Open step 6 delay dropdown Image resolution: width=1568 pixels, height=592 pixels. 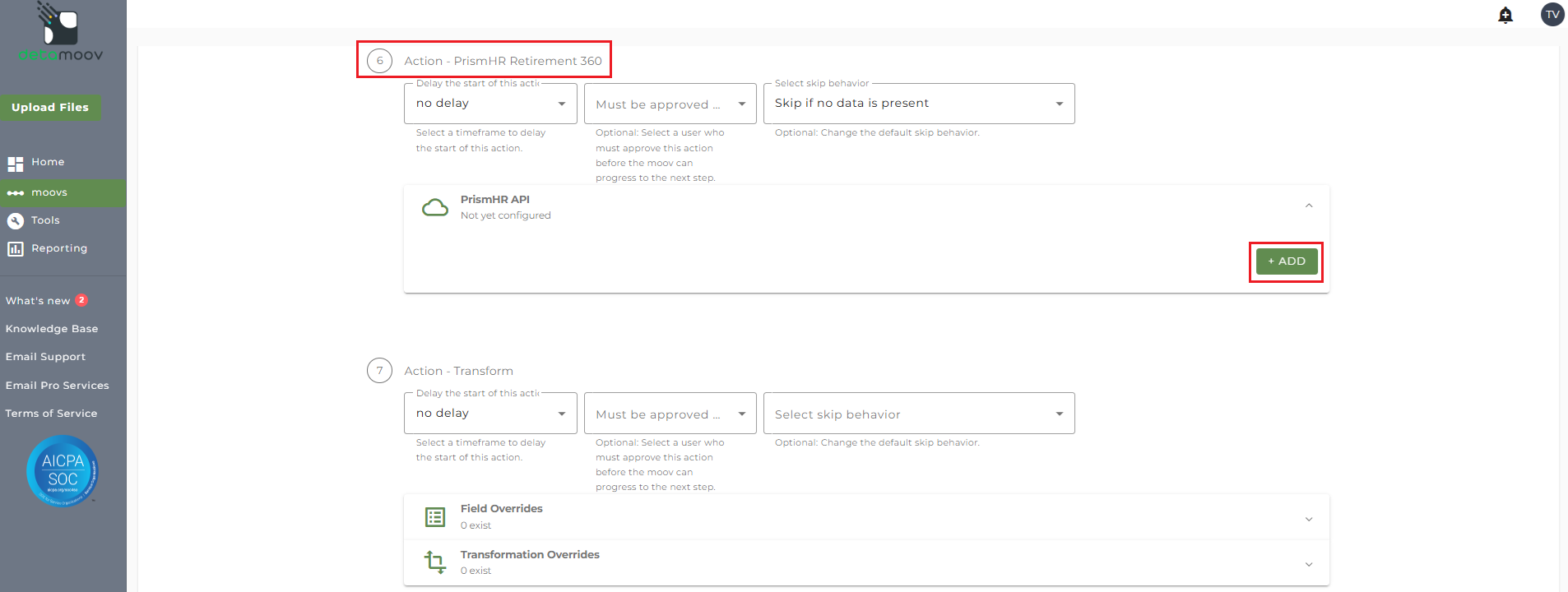[490, 104]
